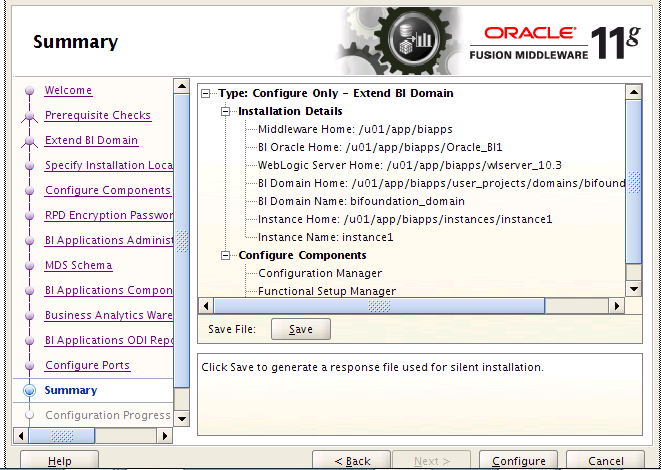Collapse the Installation Details node

click(x=226, y=112)
